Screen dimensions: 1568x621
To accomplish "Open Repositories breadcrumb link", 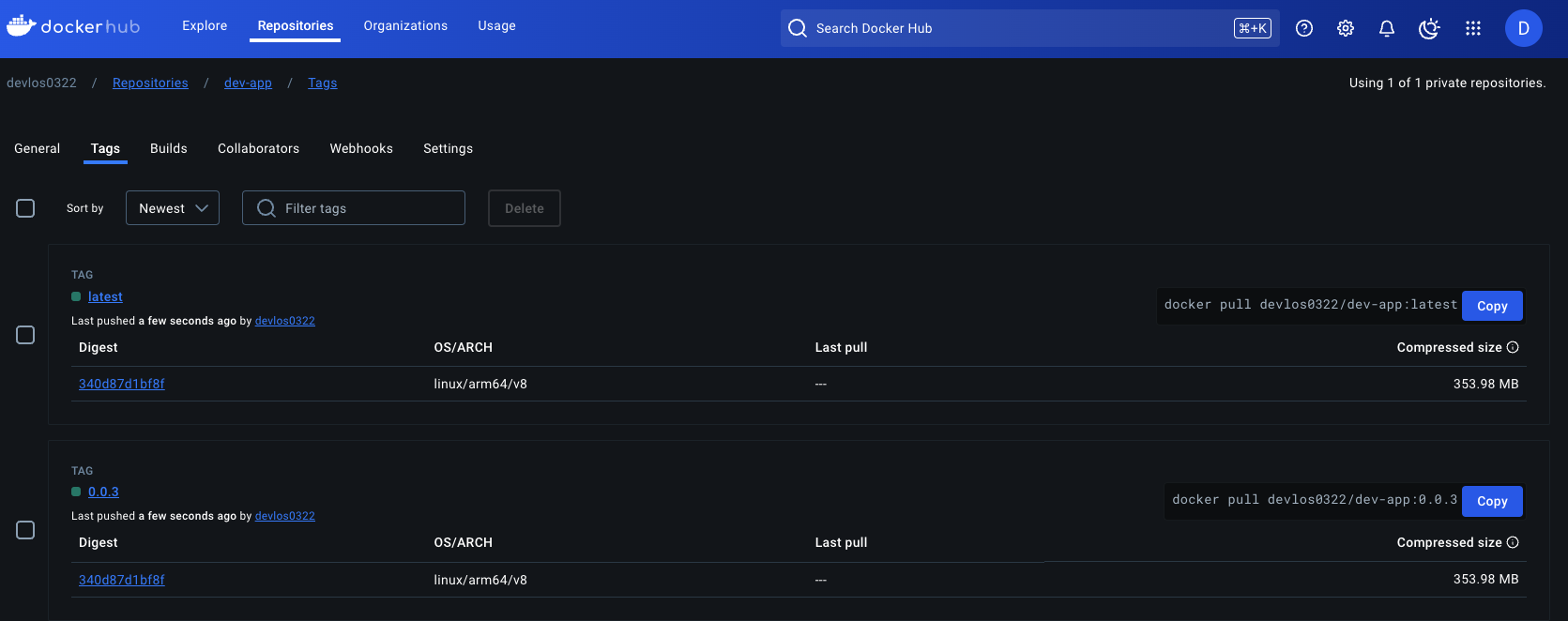I will [x=150, y=83].
